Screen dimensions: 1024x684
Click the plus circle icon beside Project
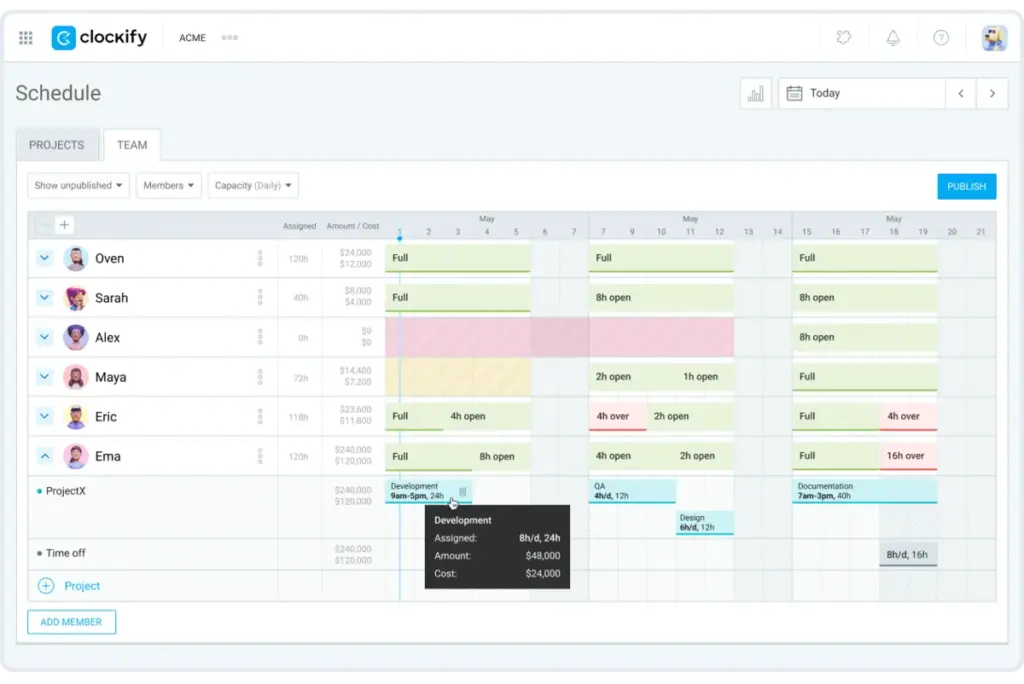coord(46,586)
